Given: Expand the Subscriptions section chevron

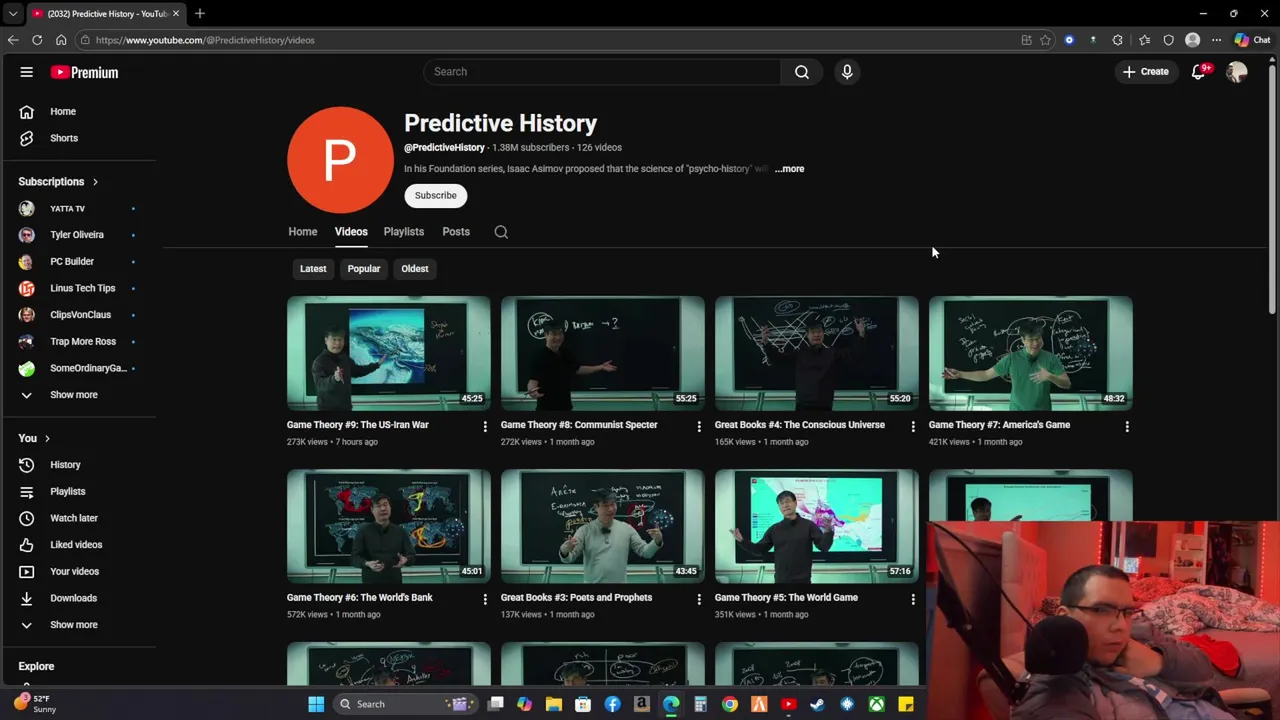Looking at the screenshot, I should click(x=95, y=182).
